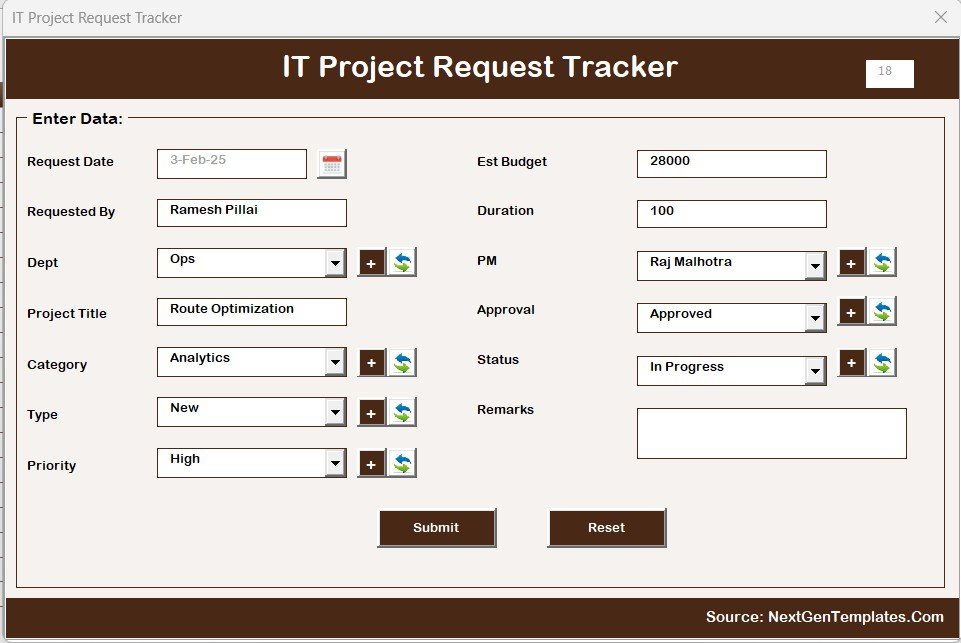Add new Status using plus icon
The width and height of the screenshot is (961, 643).
pos(851,363)
